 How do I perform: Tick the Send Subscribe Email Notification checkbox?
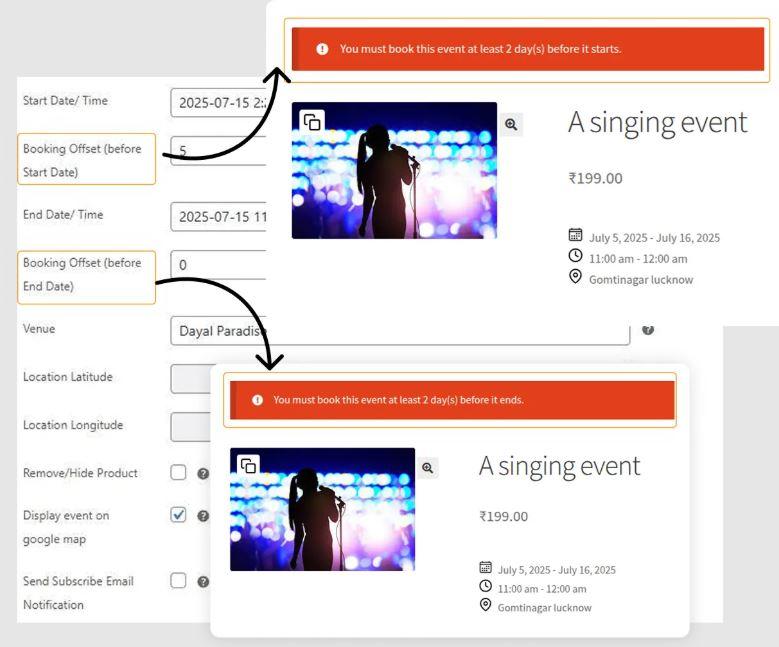(x=178, y=580)
